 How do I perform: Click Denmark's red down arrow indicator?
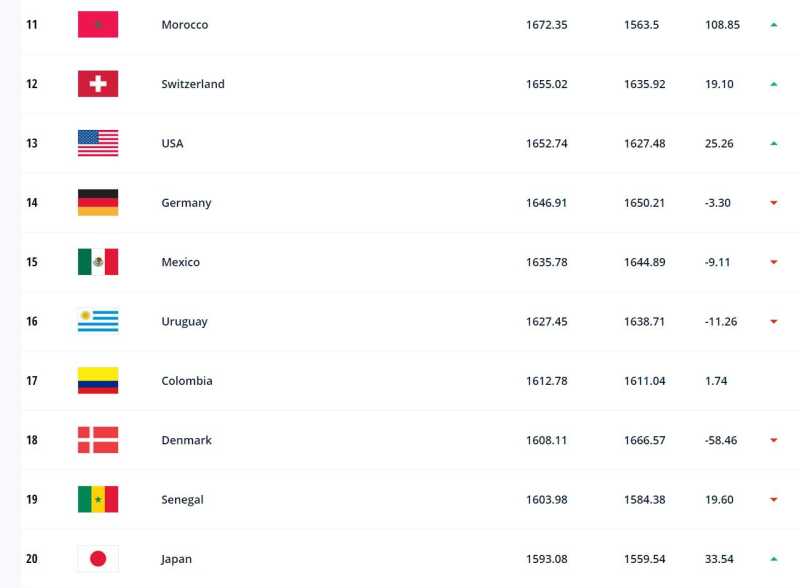pyautogui.click(x=774, y=440)
